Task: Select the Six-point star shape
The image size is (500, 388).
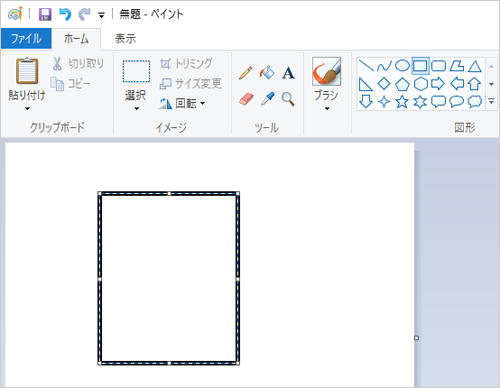Action: pos(420,102)
